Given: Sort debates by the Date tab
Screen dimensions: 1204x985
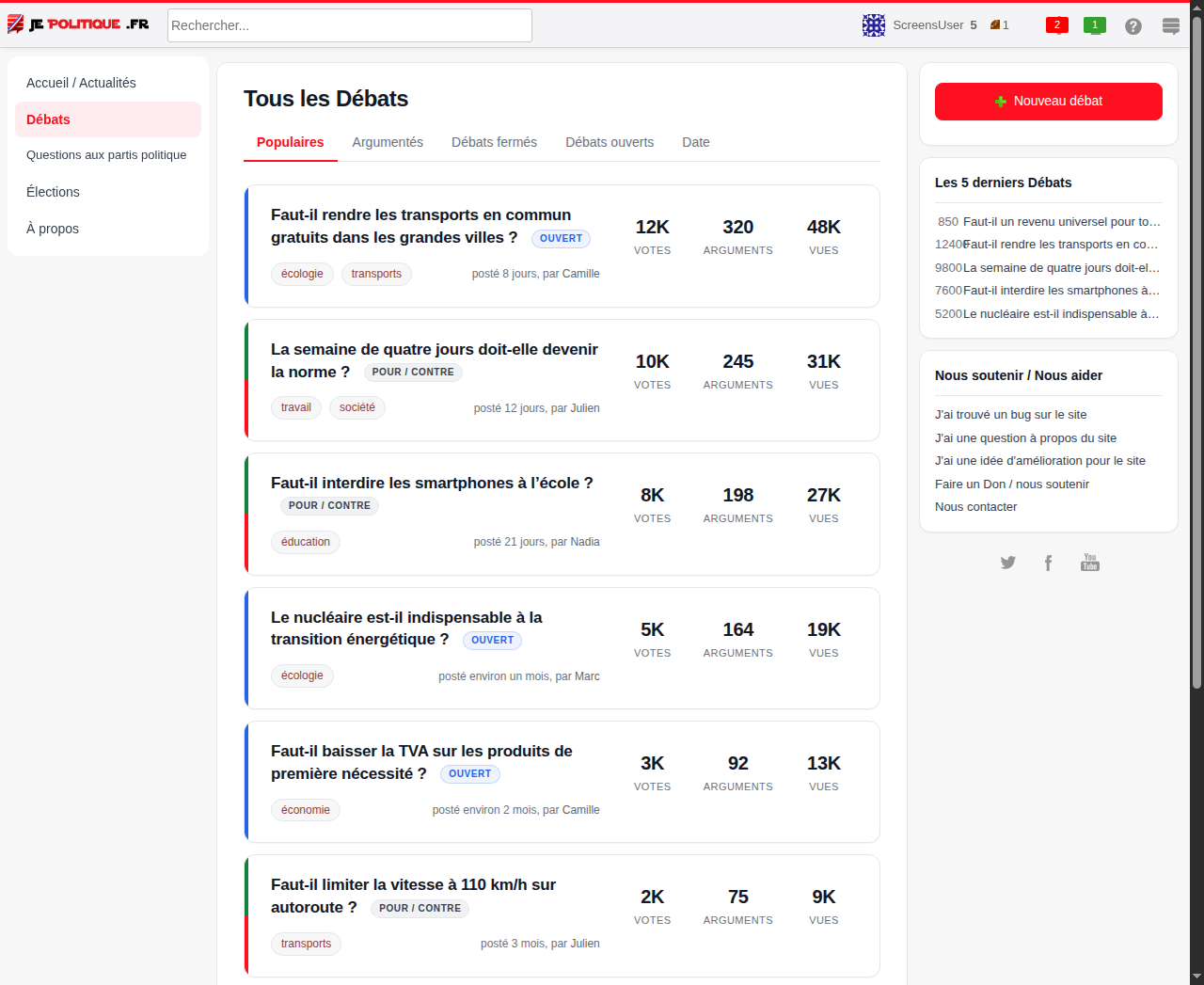Looking at the screenshot, I should (x=696, y=142).
